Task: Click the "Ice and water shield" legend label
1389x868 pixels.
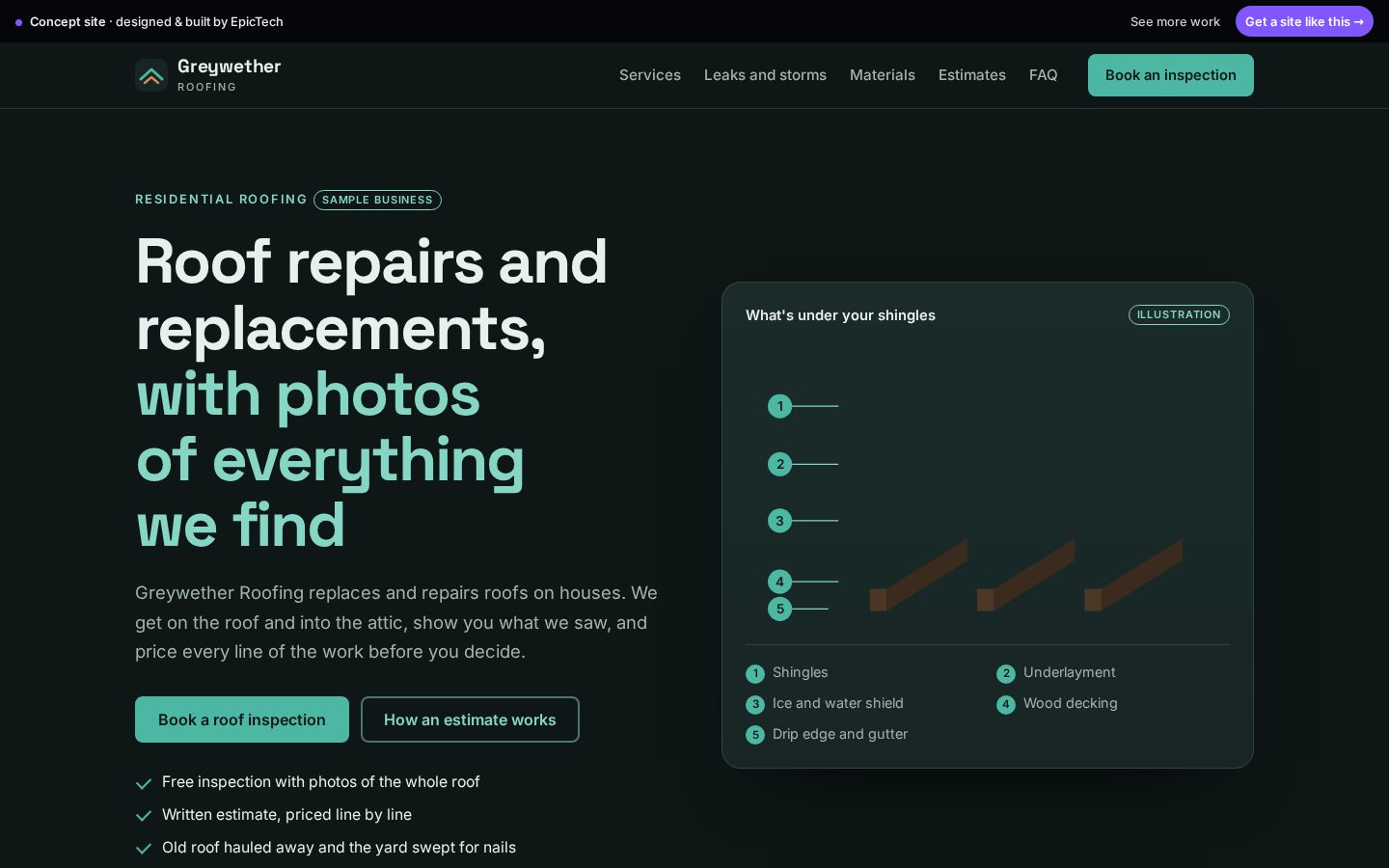Action: click(838, 703)
